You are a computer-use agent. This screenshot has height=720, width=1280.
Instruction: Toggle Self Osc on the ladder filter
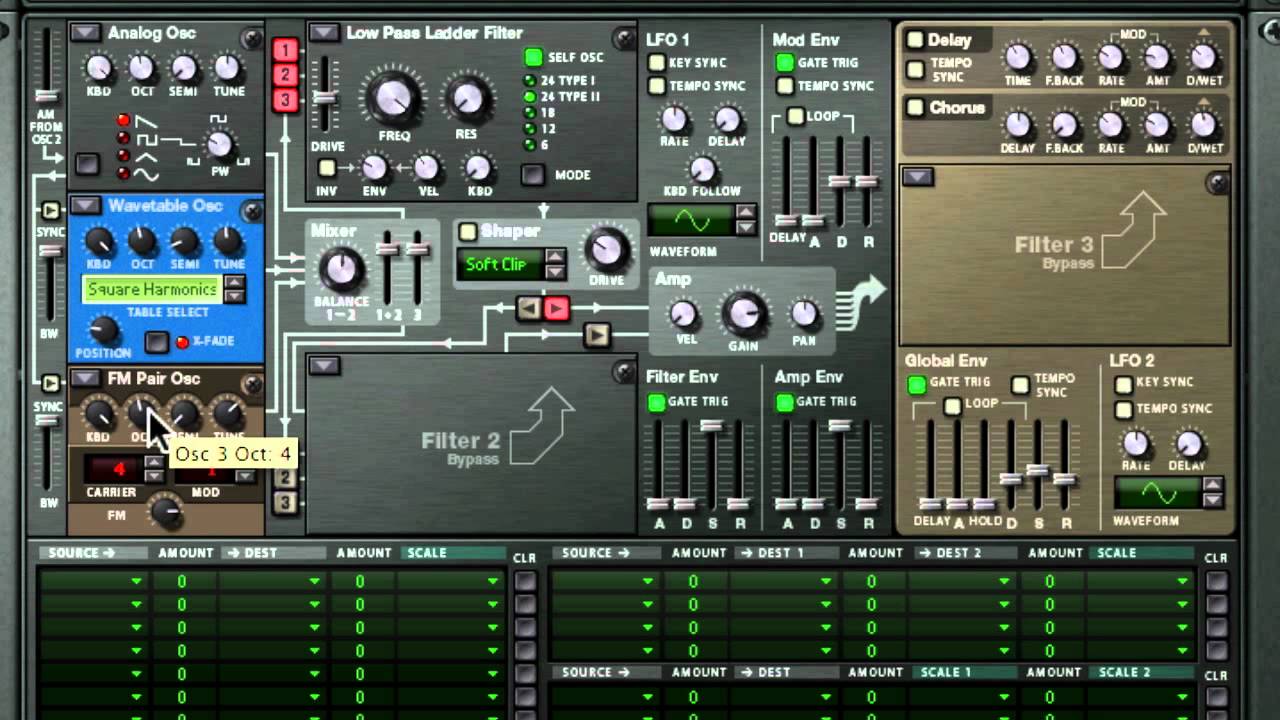534,58
